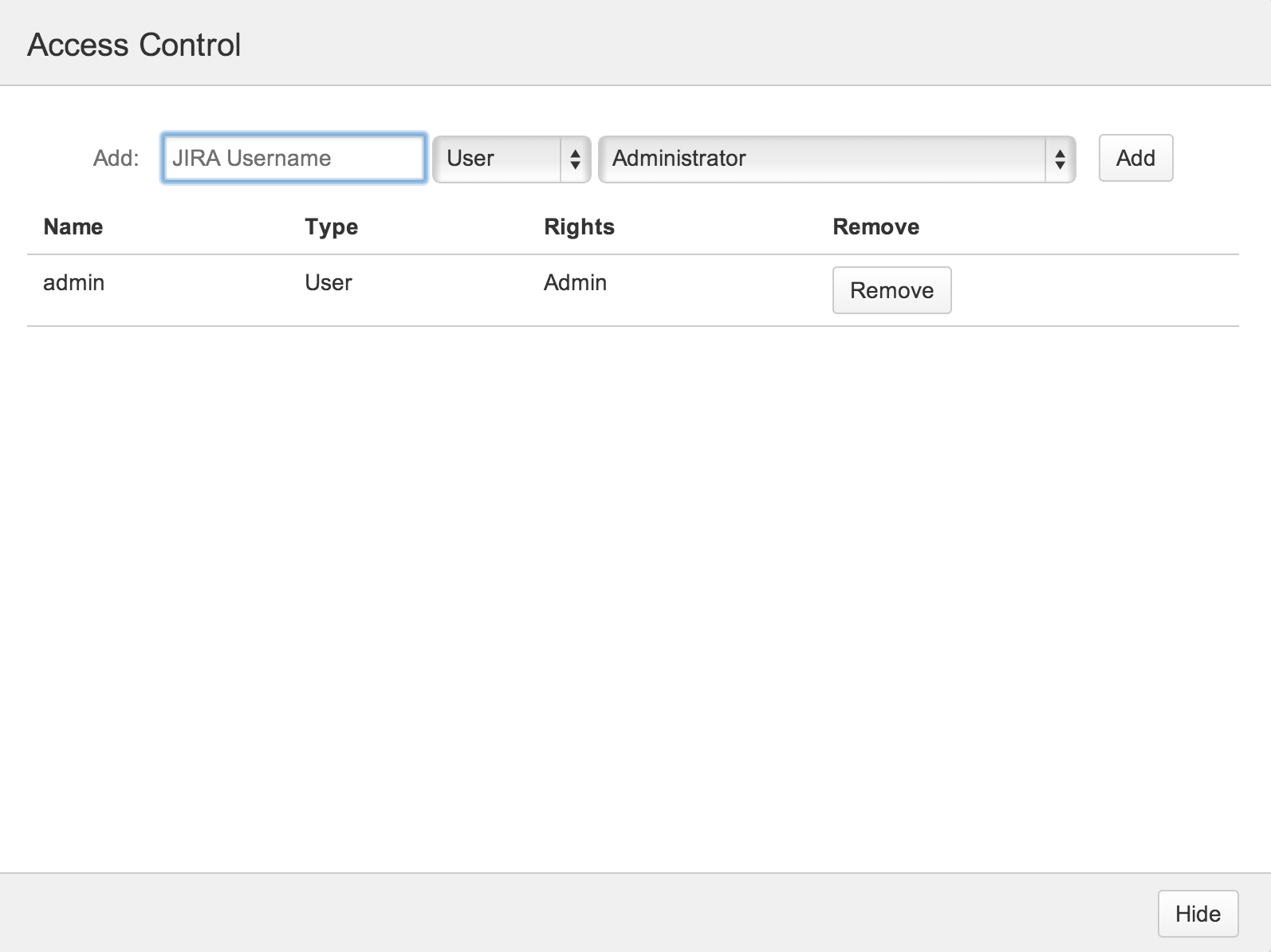Click the Rights column header
1271x952 pixels.
coord(579,227)
